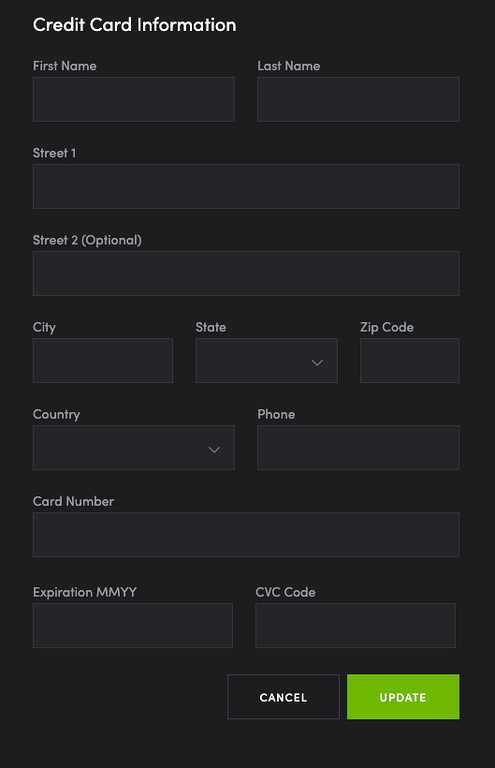Select the Street 2 (Optional) text field
Image resolution: width=495 pixels, height=768 pixels.
(246, 273)
